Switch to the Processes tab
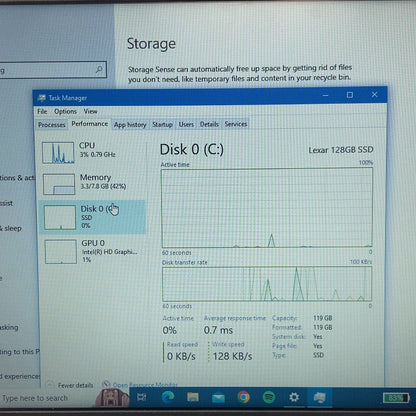Image resolution: width=416 pixels, height=416 pixels. click(x=52, y=125)
